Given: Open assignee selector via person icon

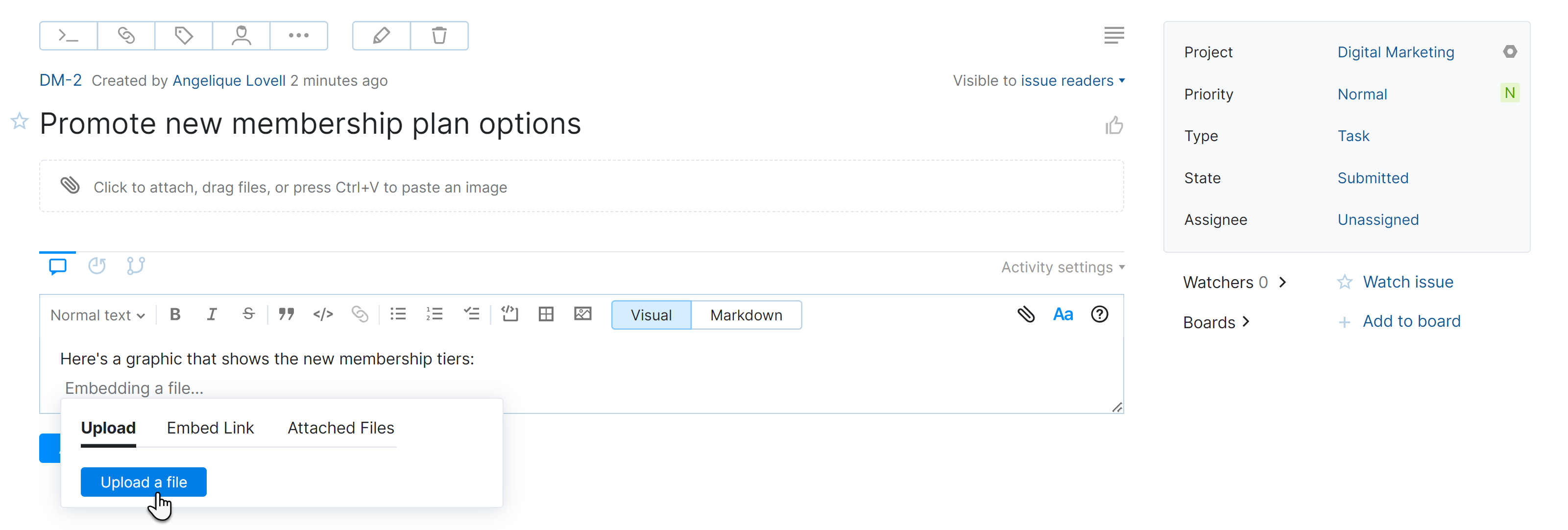Looking at the screenshot, I should (x=241, y=35).
